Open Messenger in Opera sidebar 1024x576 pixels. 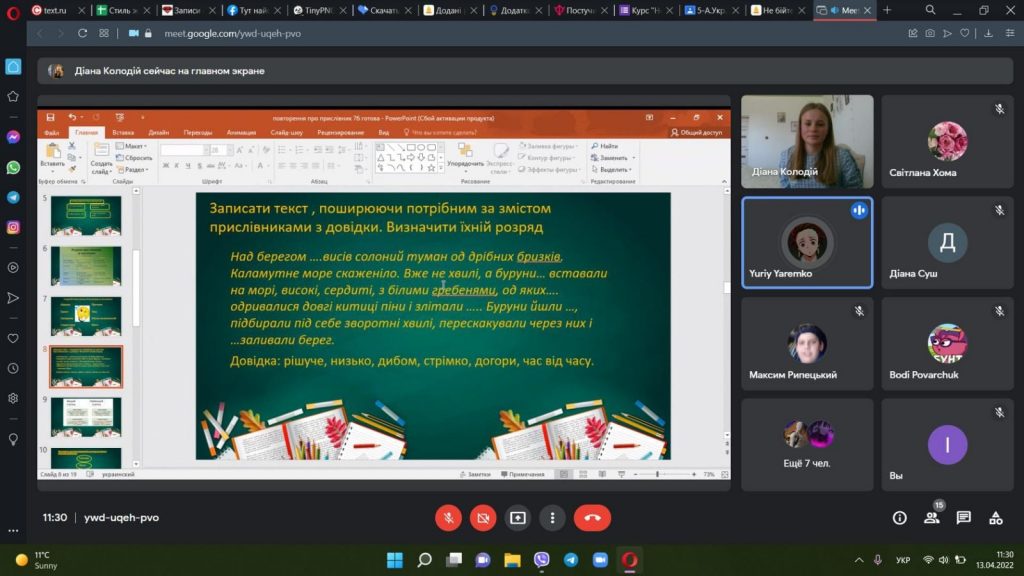(x=13, y=137)
